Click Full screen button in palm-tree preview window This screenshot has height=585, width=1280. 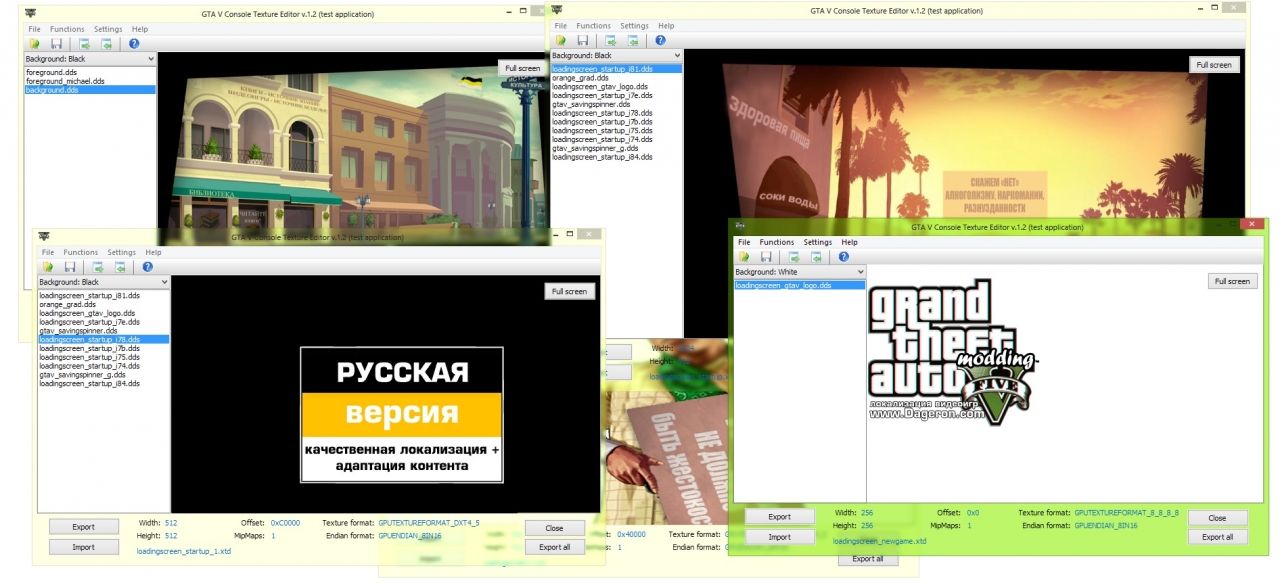click(x=1214, y=65)
